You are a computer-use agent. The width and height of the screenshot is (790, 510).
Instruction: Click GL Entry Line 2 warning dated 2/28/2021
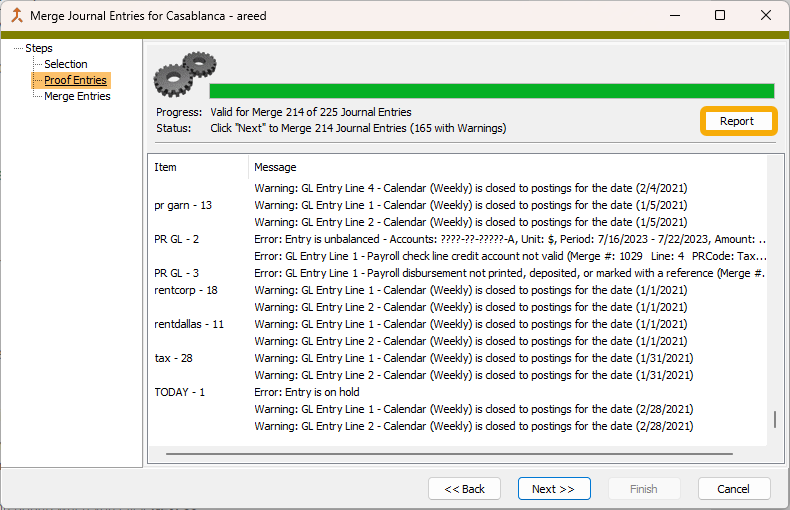click(474, 426)
